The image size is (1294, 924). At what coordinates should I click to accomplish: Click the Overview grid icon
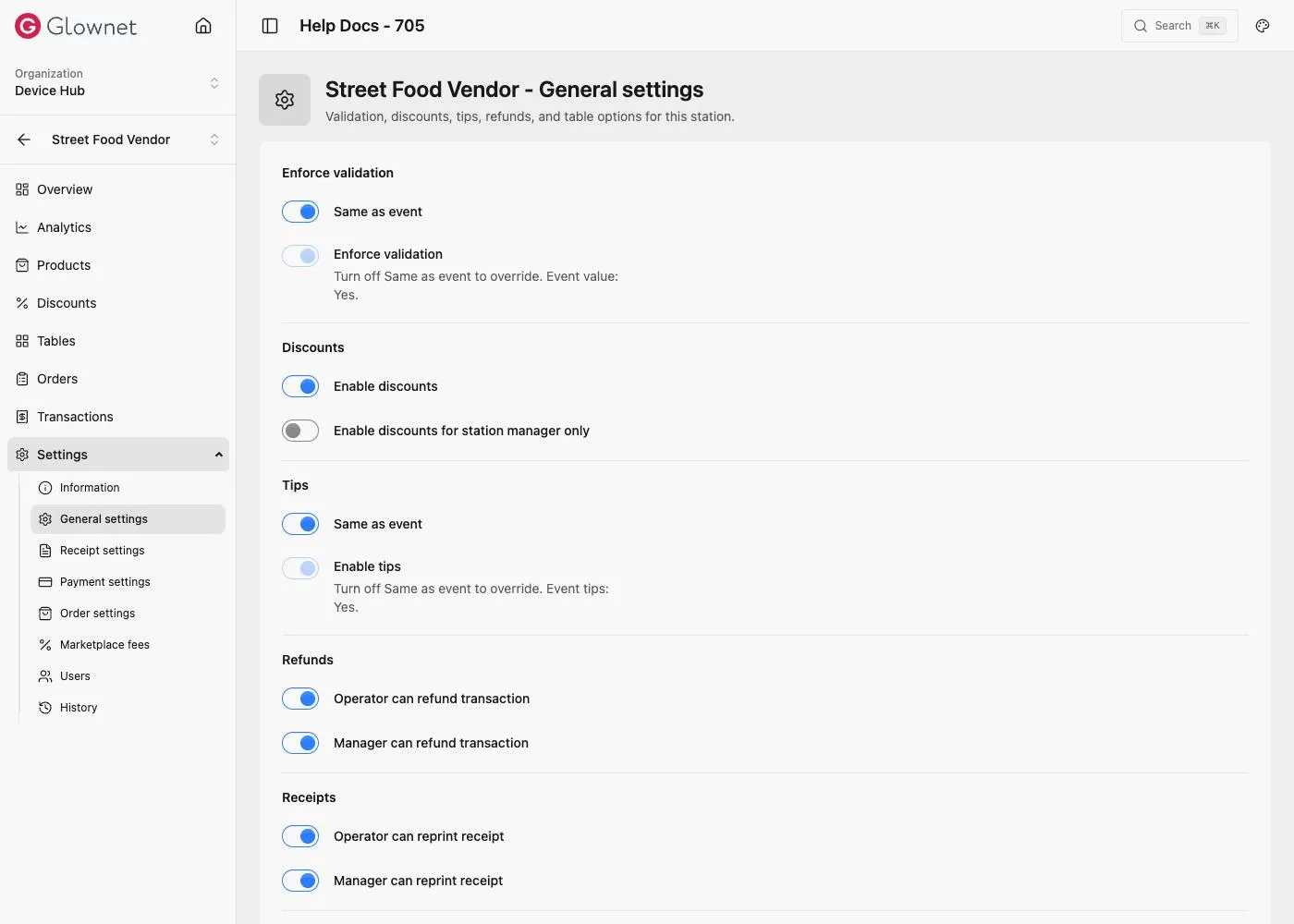pyautogui.click(x=22, y=189)
